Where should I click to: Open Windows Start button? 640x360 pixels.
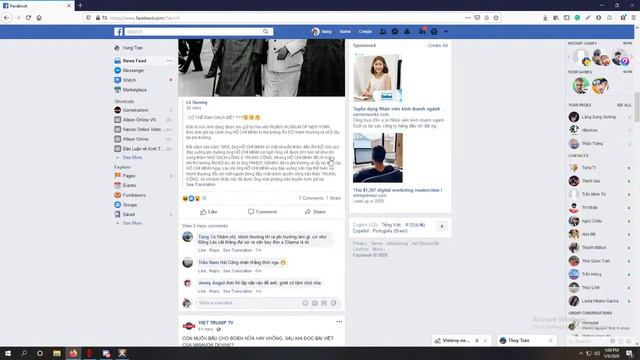(x=7, y=353)
